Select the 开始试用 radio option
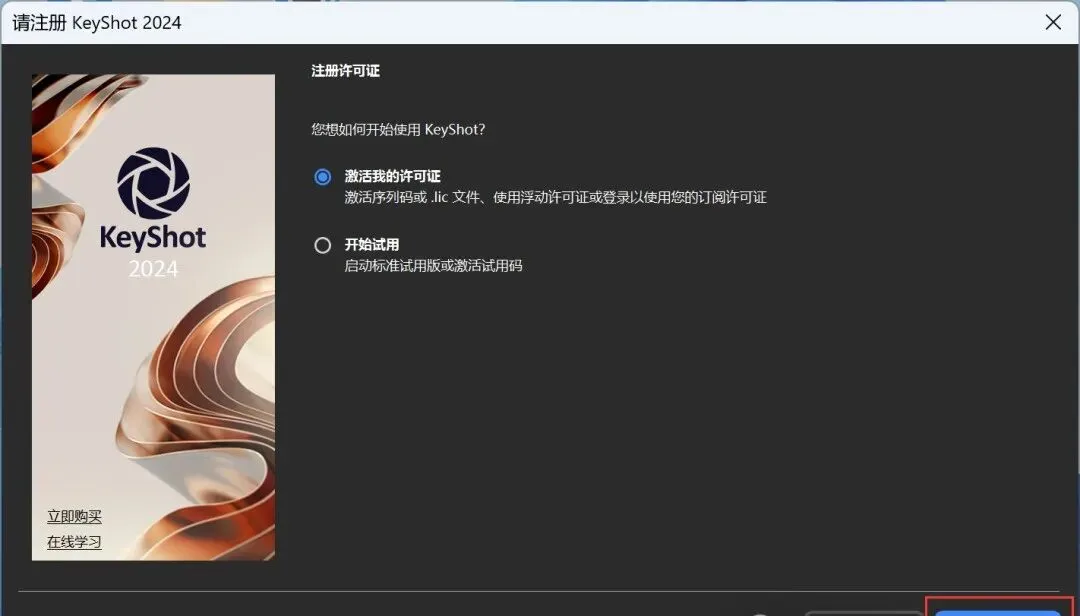This screenshot has height=616, width=1080. (322, 245)
